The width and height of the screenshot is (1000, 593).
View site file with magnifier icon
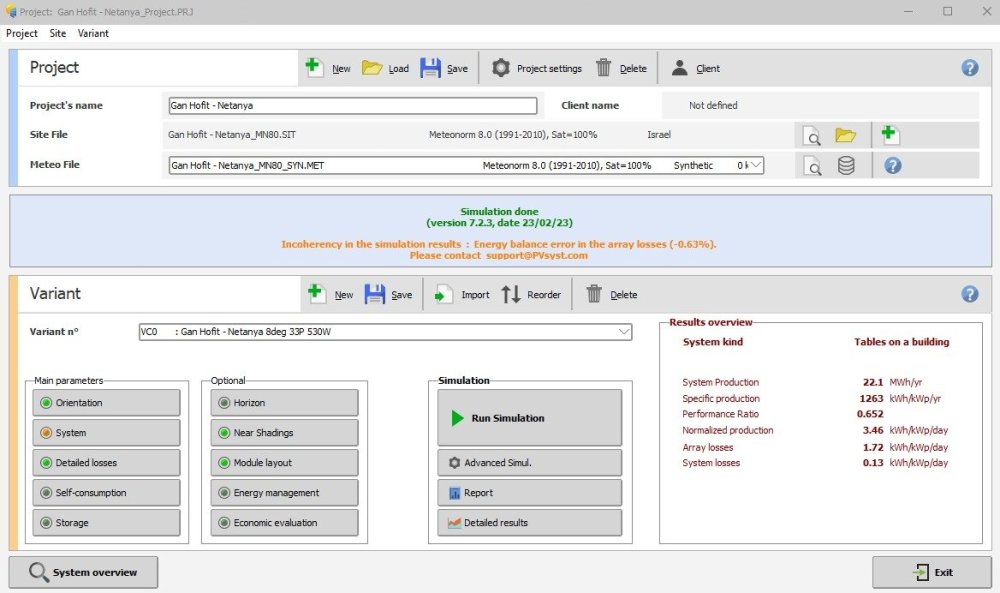coord(814,135)
